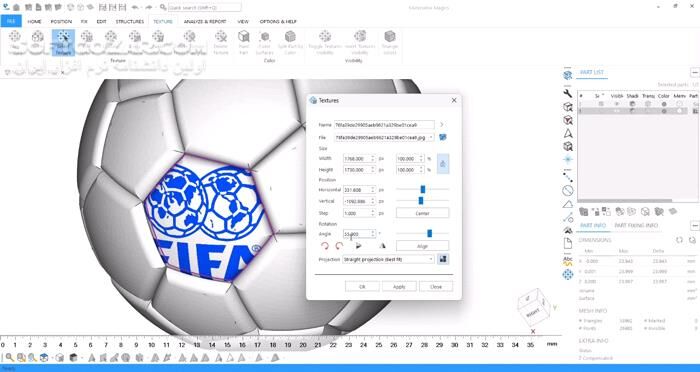Flip texture vertically in Textures dialog
Viewport: 700px width, 372px height.
click(x=382, y=246)
